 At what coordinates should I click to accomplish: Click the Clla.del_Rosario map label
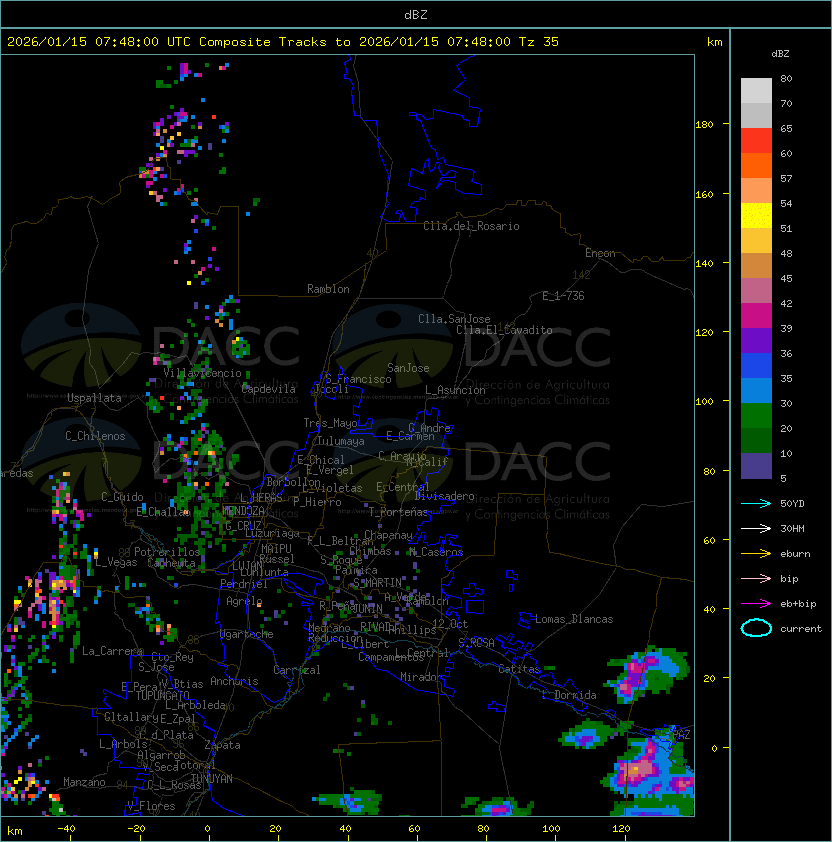point(471,226)
